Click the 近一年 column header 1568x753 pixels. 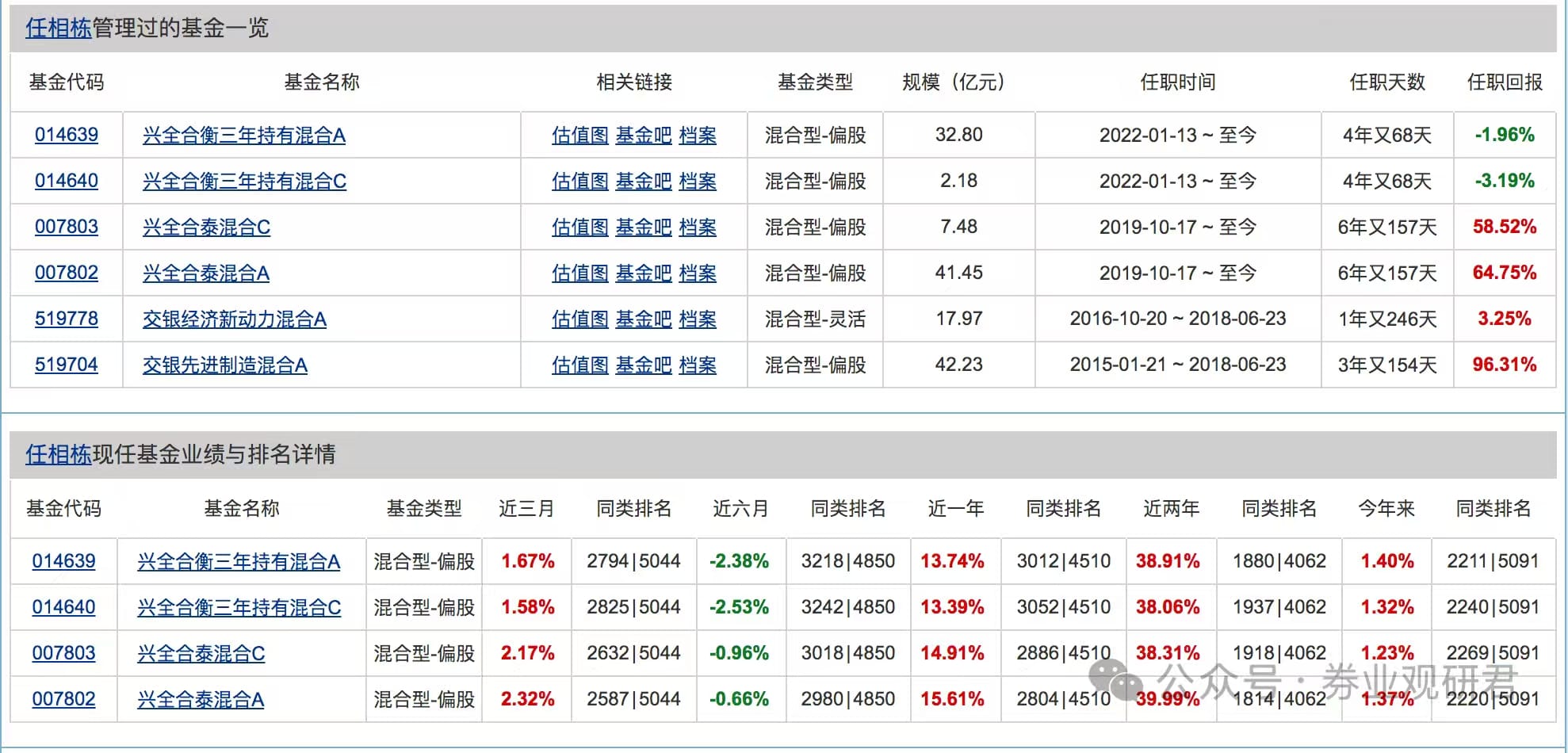[x=955, y=508]
